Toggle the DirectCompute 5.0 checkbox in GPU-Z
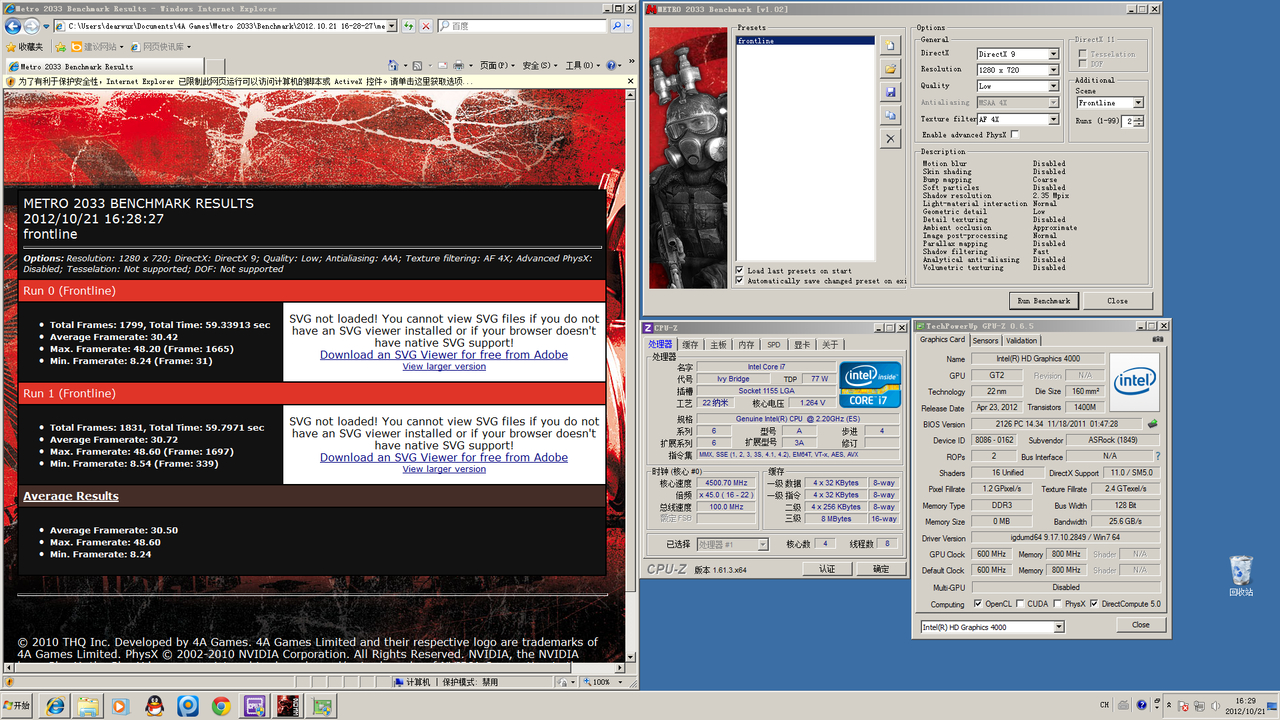Viewport: 1280px width, 720px height. point(1094,604)
